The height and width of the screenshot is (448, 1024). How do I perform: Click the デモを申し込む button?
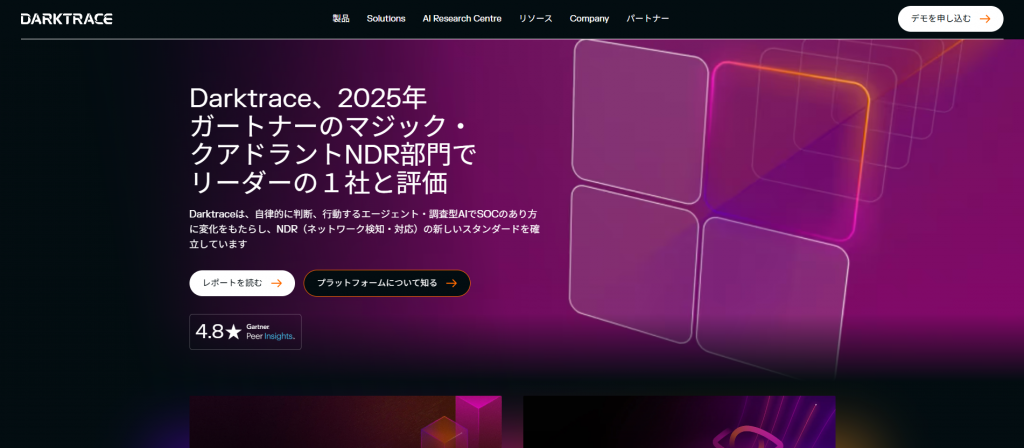click(x=950, y=19)
